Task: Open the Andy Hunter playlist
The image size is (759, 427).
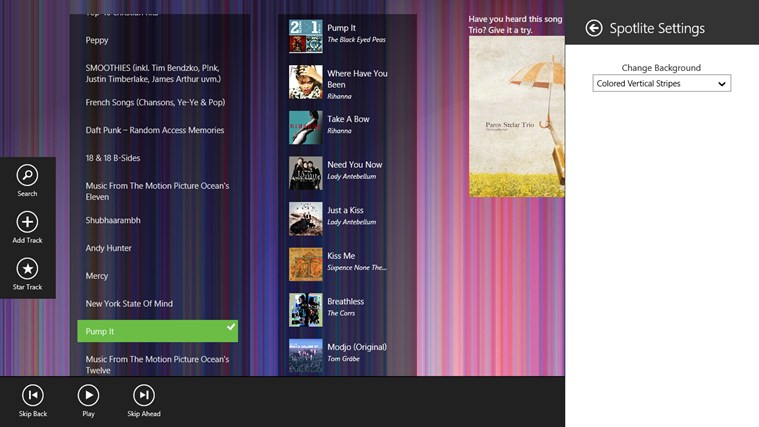Action: (x=108, y=248)
